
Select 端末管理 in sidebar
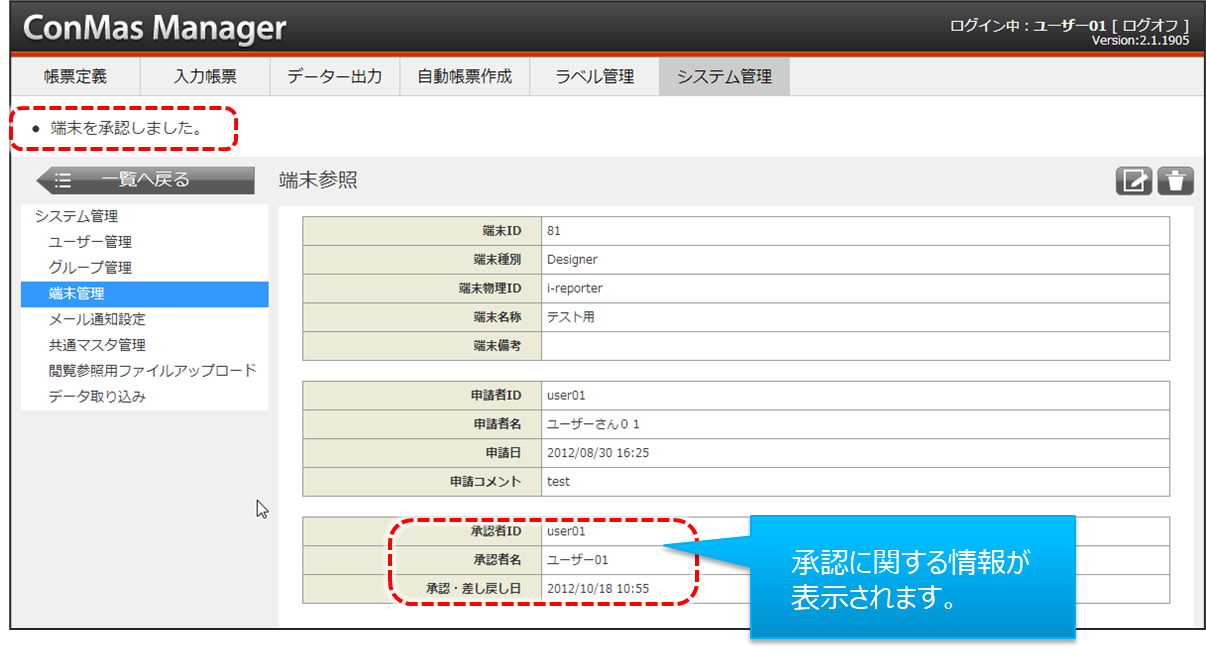tap(77, 294)
